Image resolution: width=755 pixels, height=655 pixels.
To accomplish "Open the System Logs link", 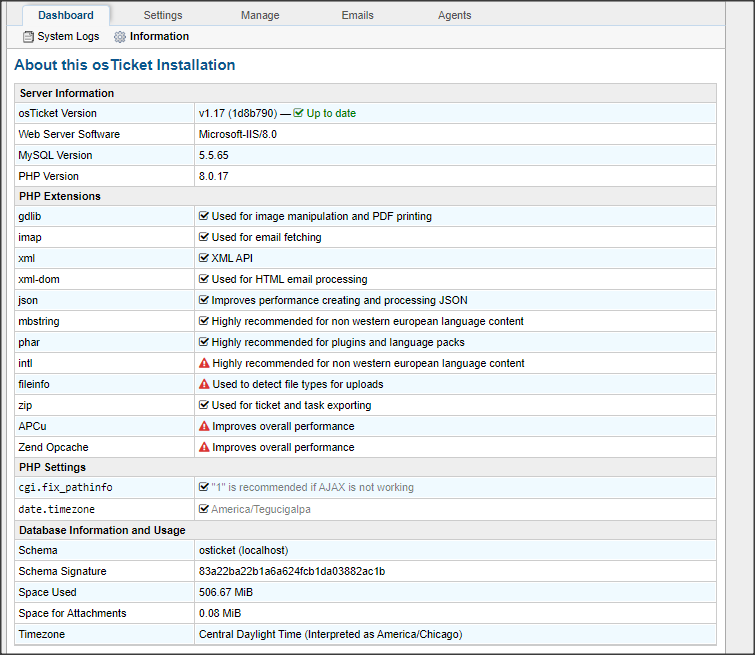I will (68, 37).
